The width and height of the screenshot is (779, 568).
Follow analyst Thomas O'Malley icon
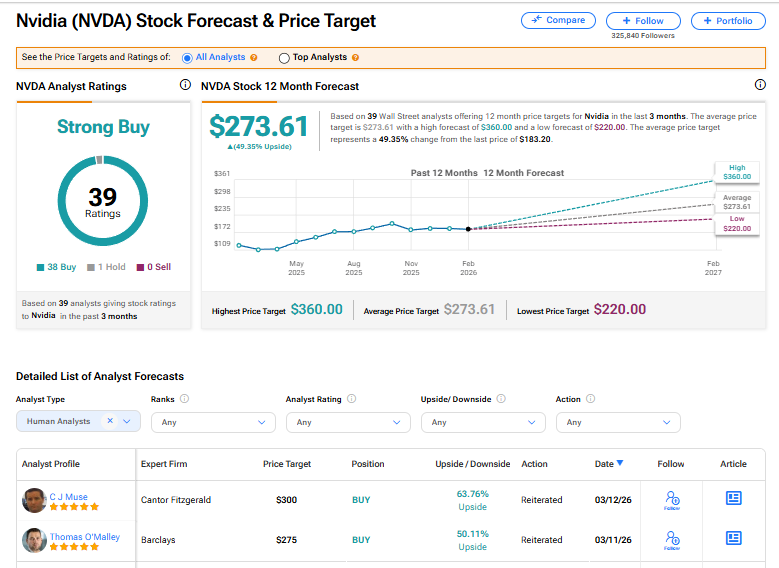(671, 540)
